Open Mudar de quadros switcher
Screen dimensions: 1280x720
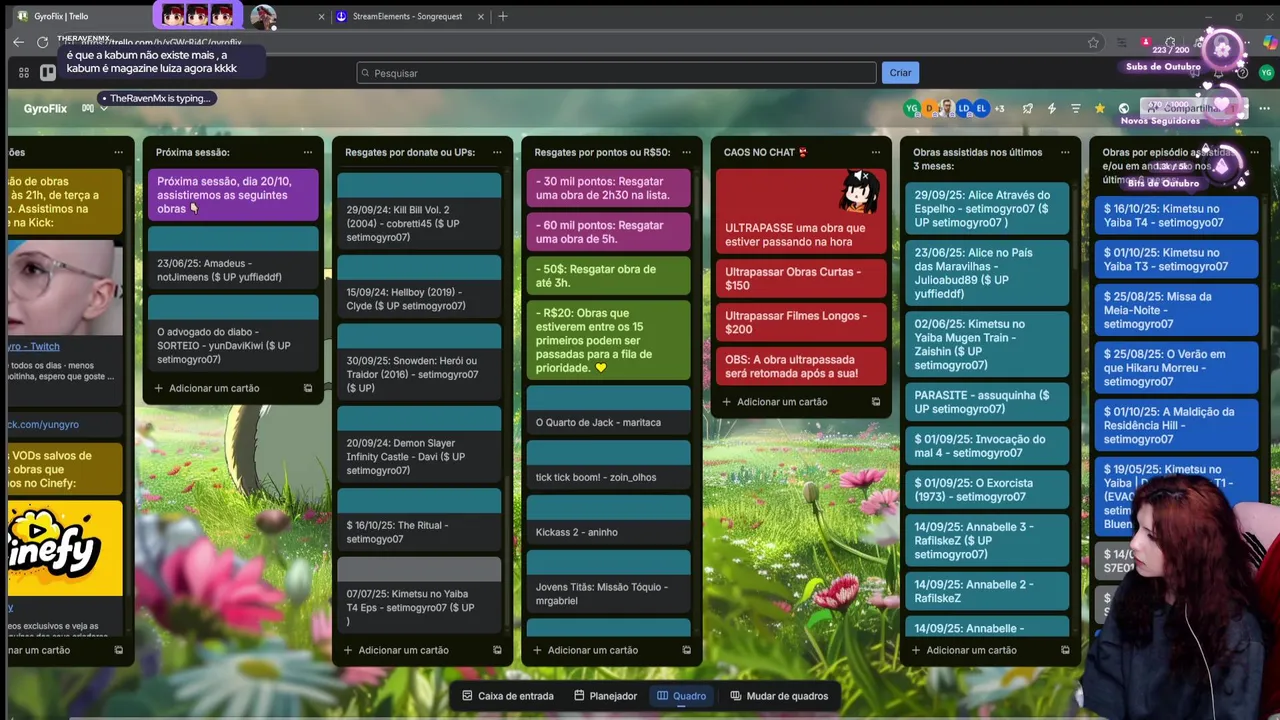click(779, 696)
